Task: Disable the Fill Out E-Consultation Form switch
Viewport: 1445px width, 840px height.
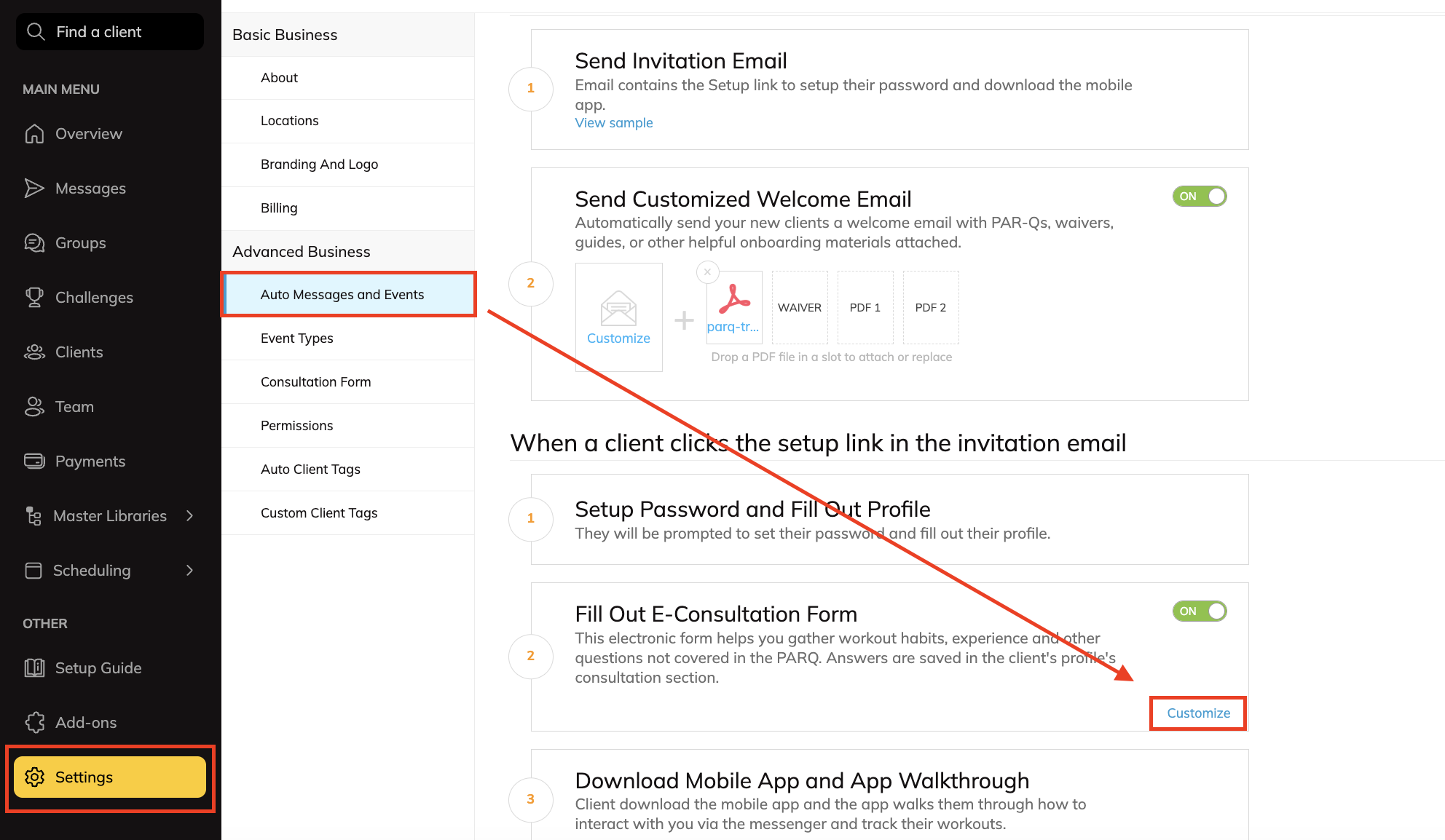Action: (x=1200, y=611)
